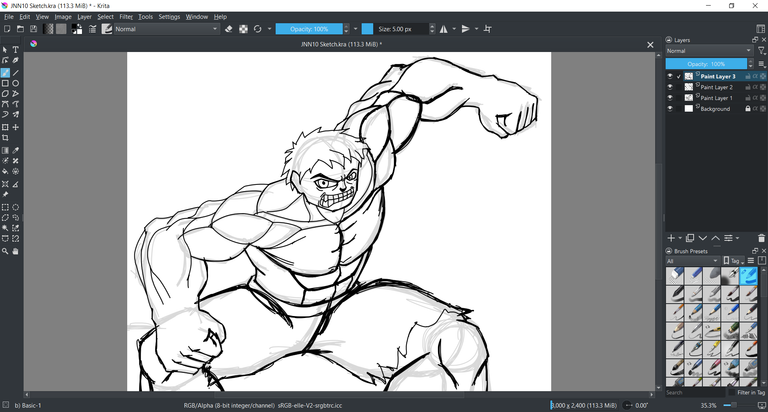Hide Paint Layer 1 visibility eye
Image resolution: width=768 pixels, height=412 pixels.
(x=670, y=98)
